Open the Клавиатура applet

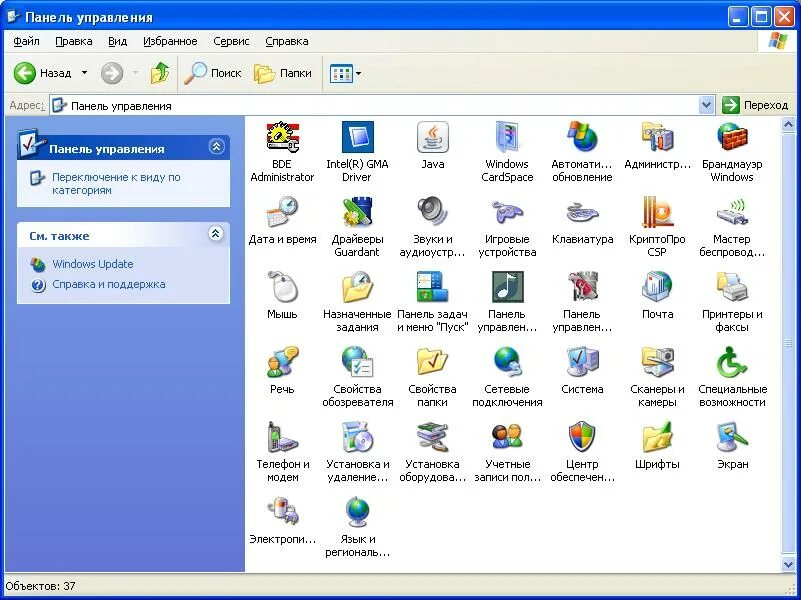click(x=582, y=212)
